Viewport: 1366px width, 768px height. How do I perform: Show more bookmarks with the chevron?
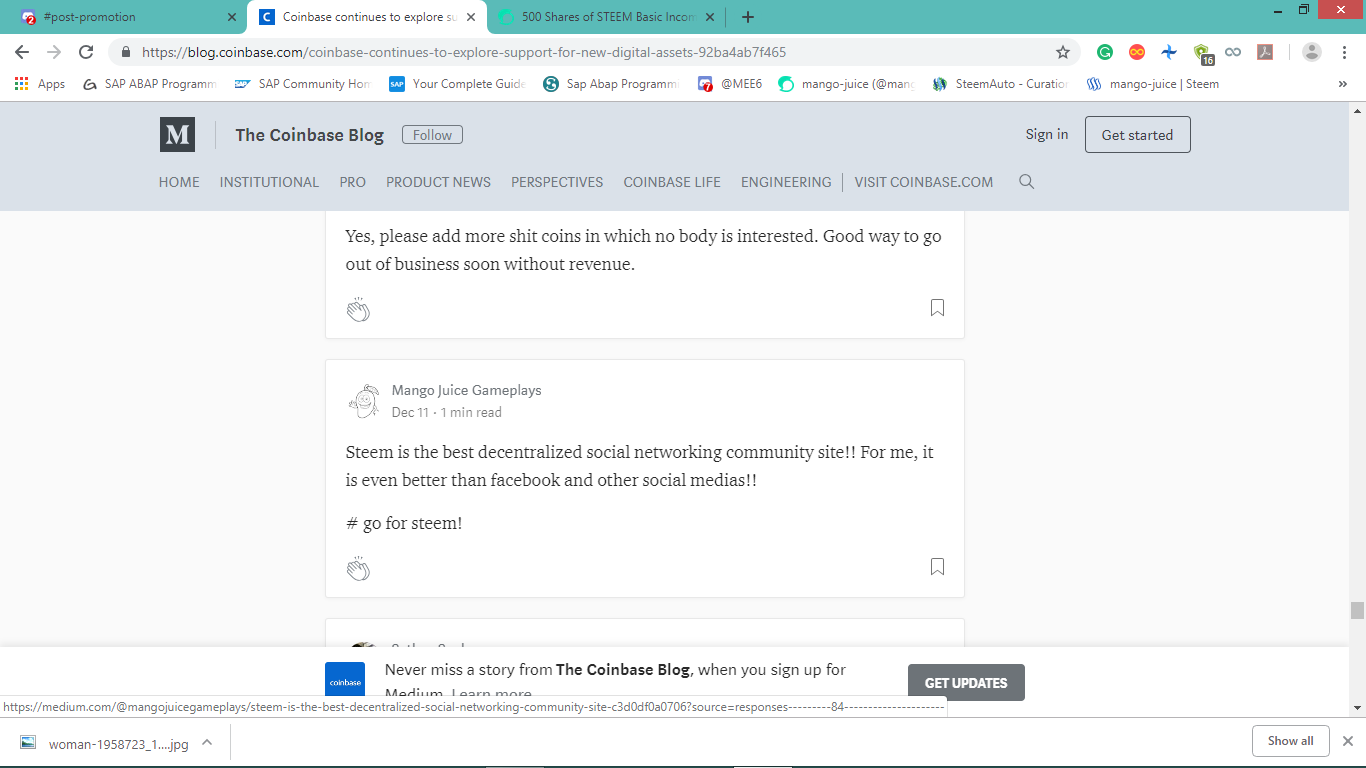click(1343, 84)
